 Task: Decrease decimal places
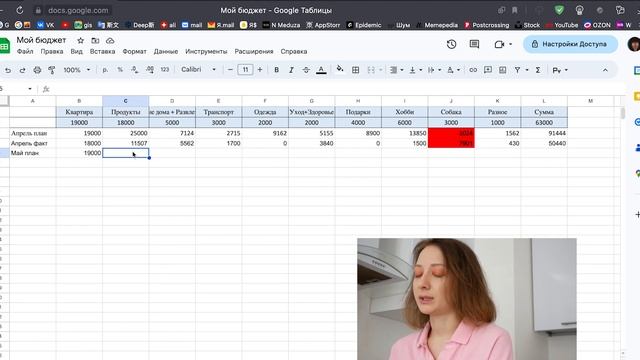[x=135, y=70]
